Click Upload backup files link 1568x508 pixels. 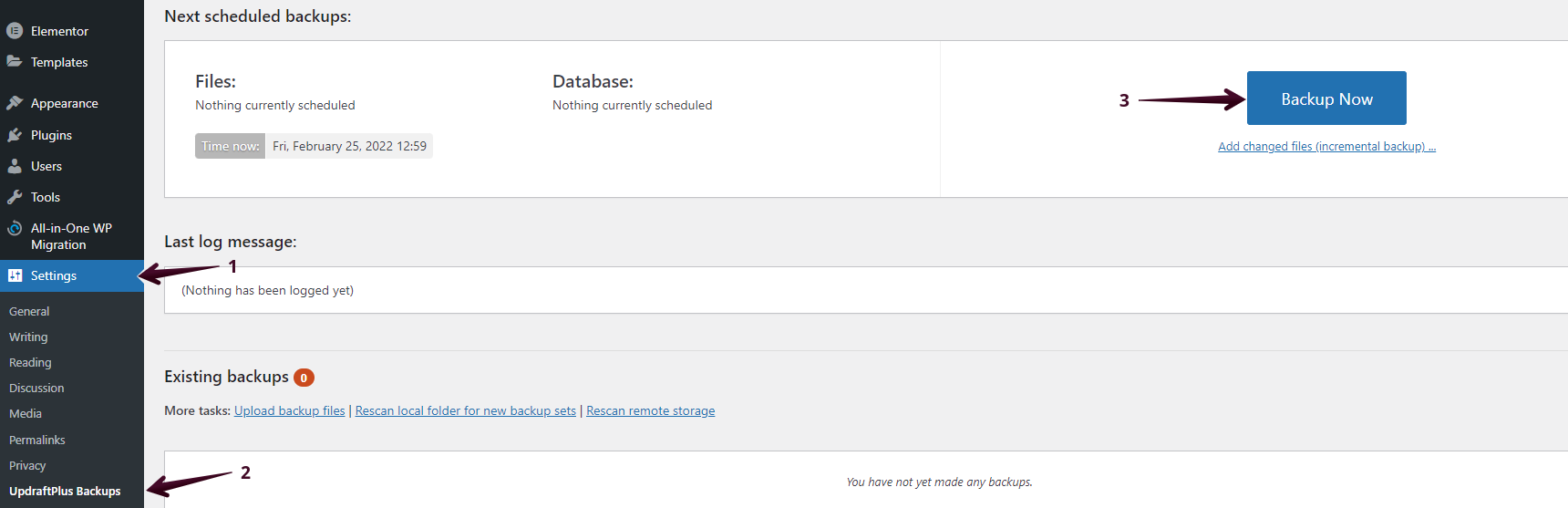pyautogui.click(x=289, y=411)
